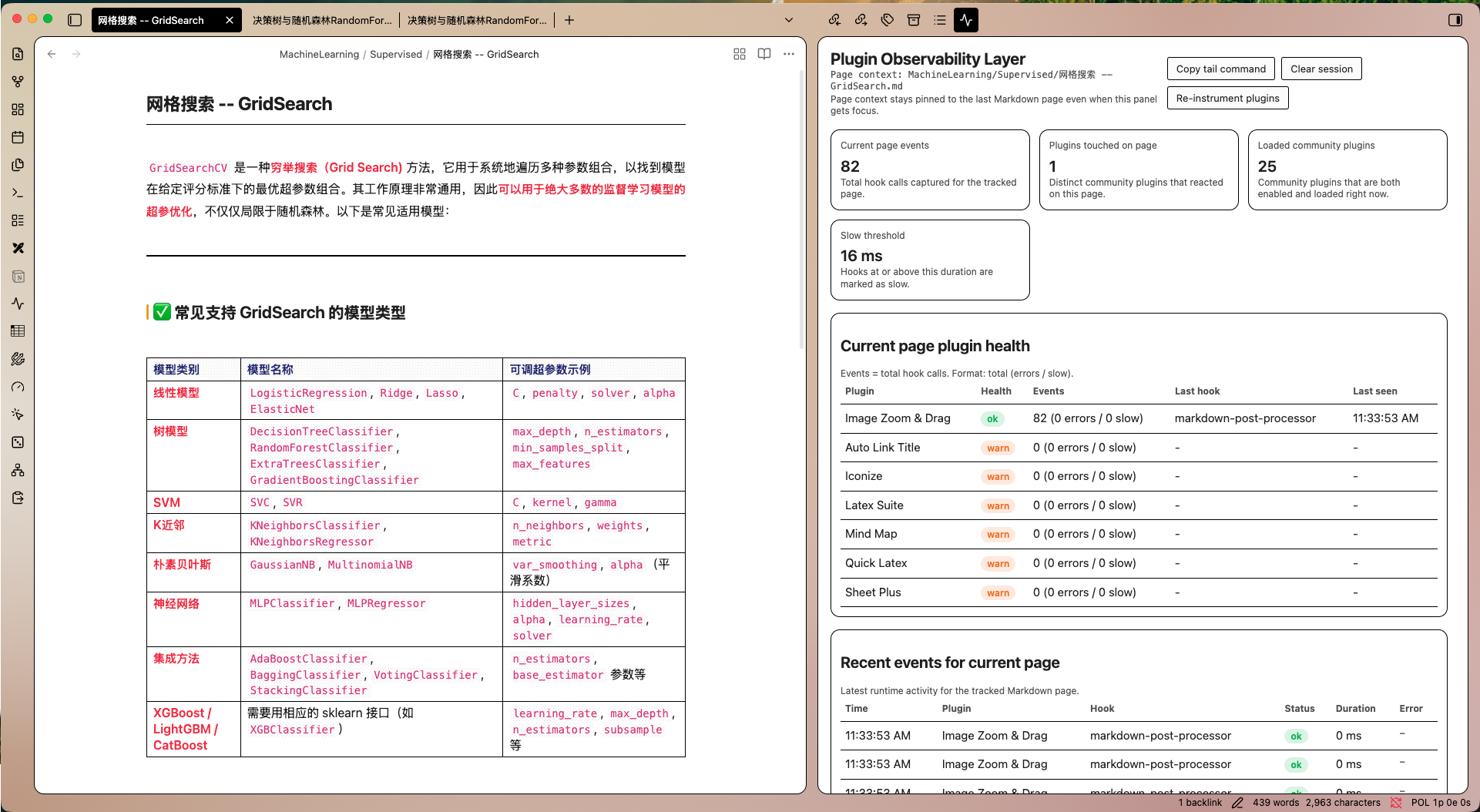Click the Iconize warn badge
The image size is (1480, 812).
998,477
